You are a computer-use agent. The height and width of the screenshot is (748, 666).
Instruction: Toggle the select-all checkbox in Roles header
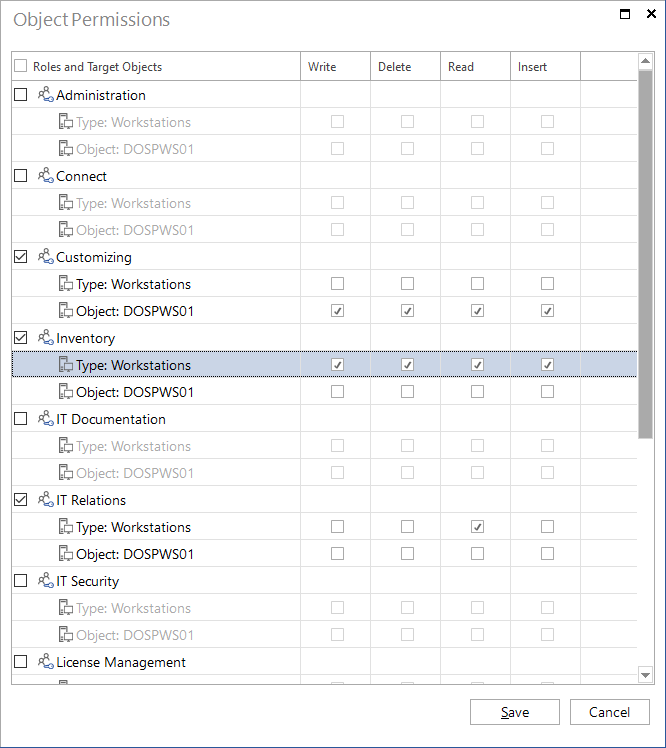click(21, 66)
